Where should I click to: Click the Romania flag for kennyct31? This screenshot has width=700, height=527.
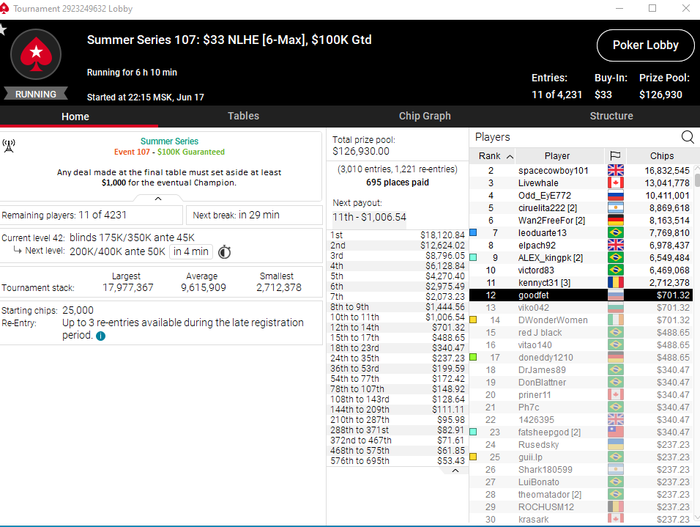[616, 283]
